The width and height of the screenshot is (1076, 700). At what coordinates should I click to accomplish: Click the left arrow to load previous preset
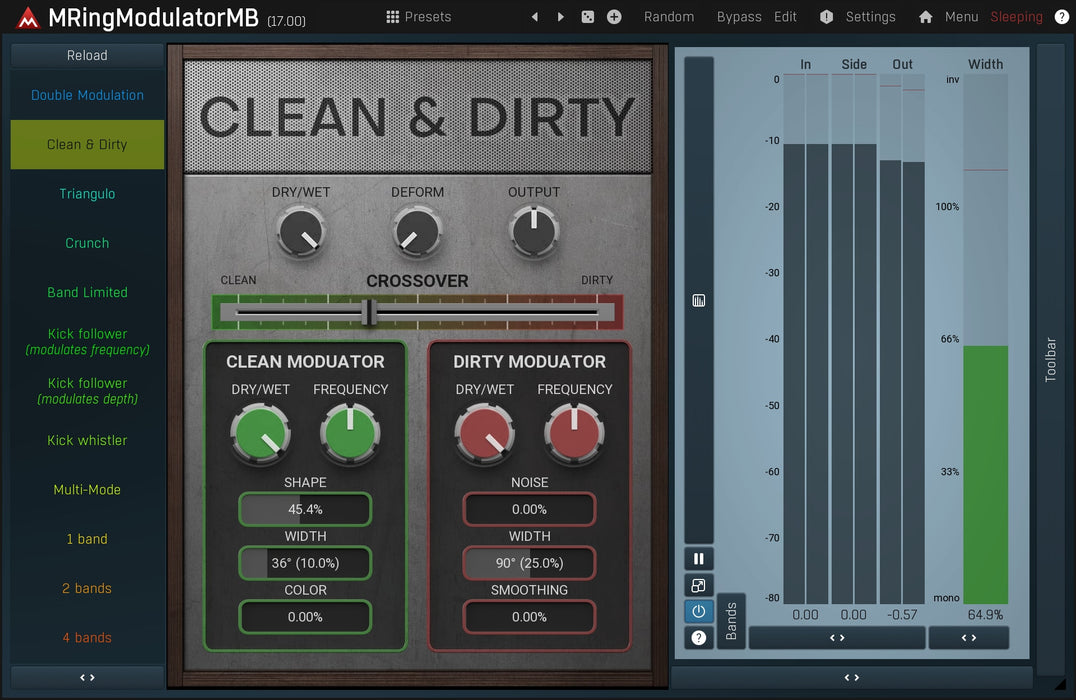535,16
